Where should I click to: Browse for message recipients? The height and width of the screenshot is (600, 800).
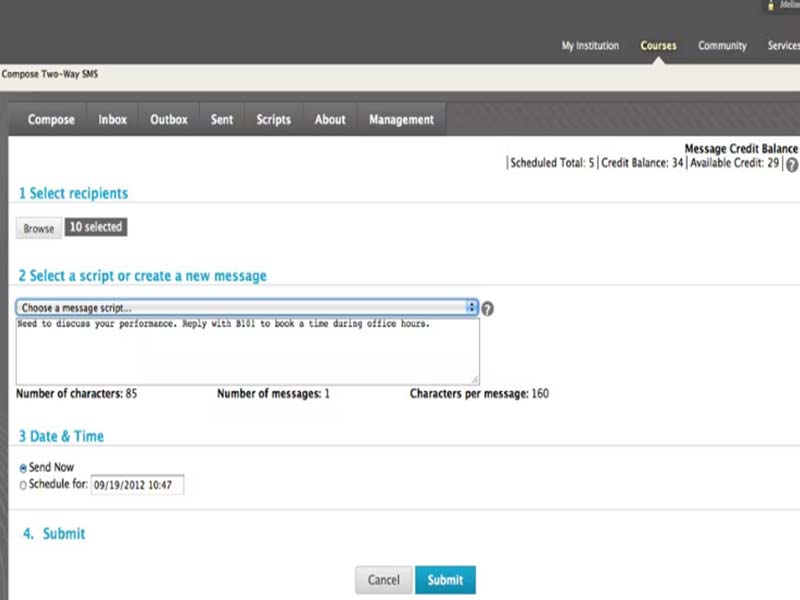click(x=37, y=228)
